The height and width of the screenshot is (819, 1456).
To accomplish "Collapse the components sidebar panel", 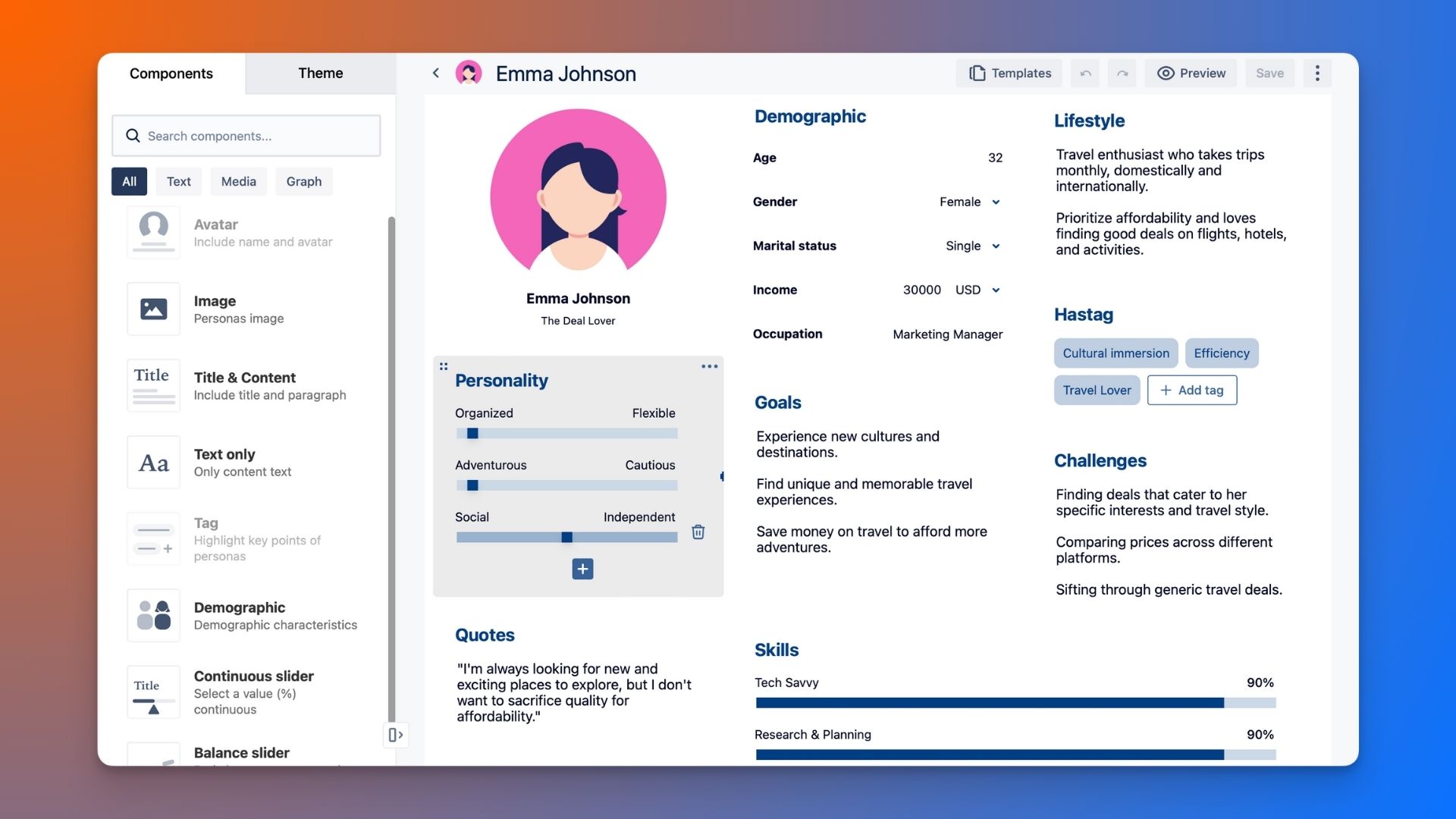I will point(395,735).
